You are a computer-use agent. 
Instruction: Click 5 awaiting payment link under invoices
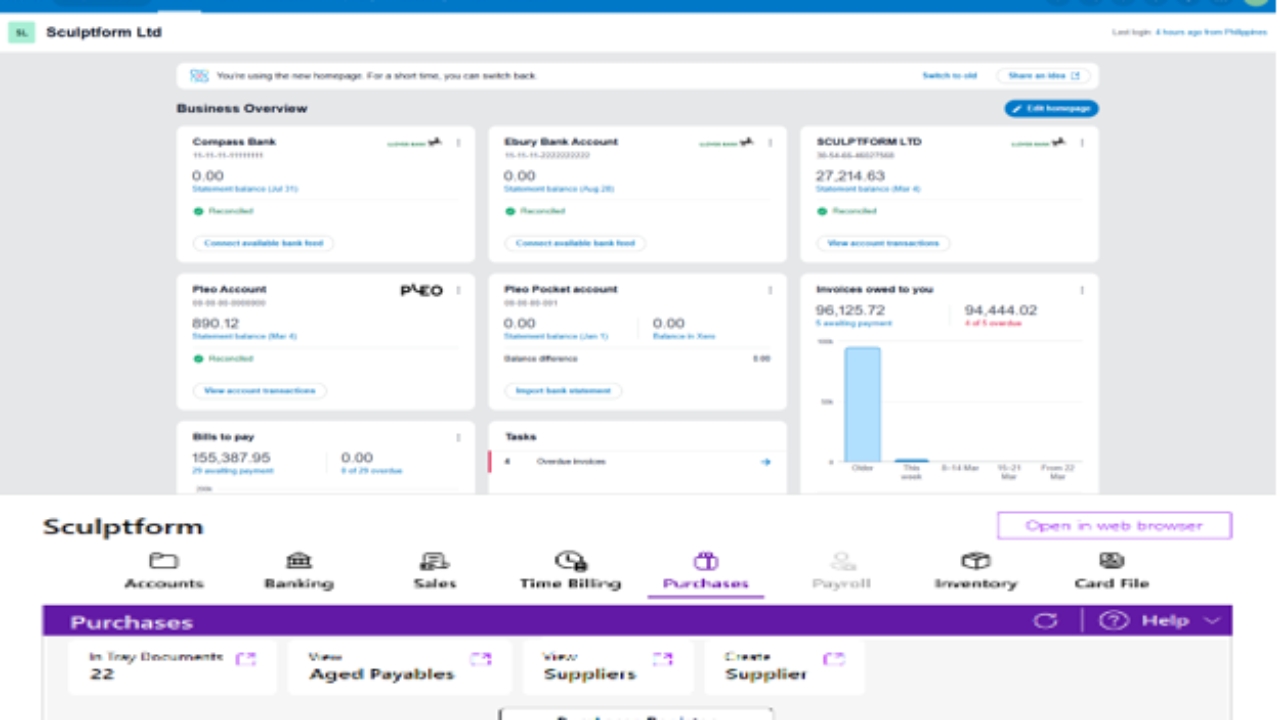[853, 323]
